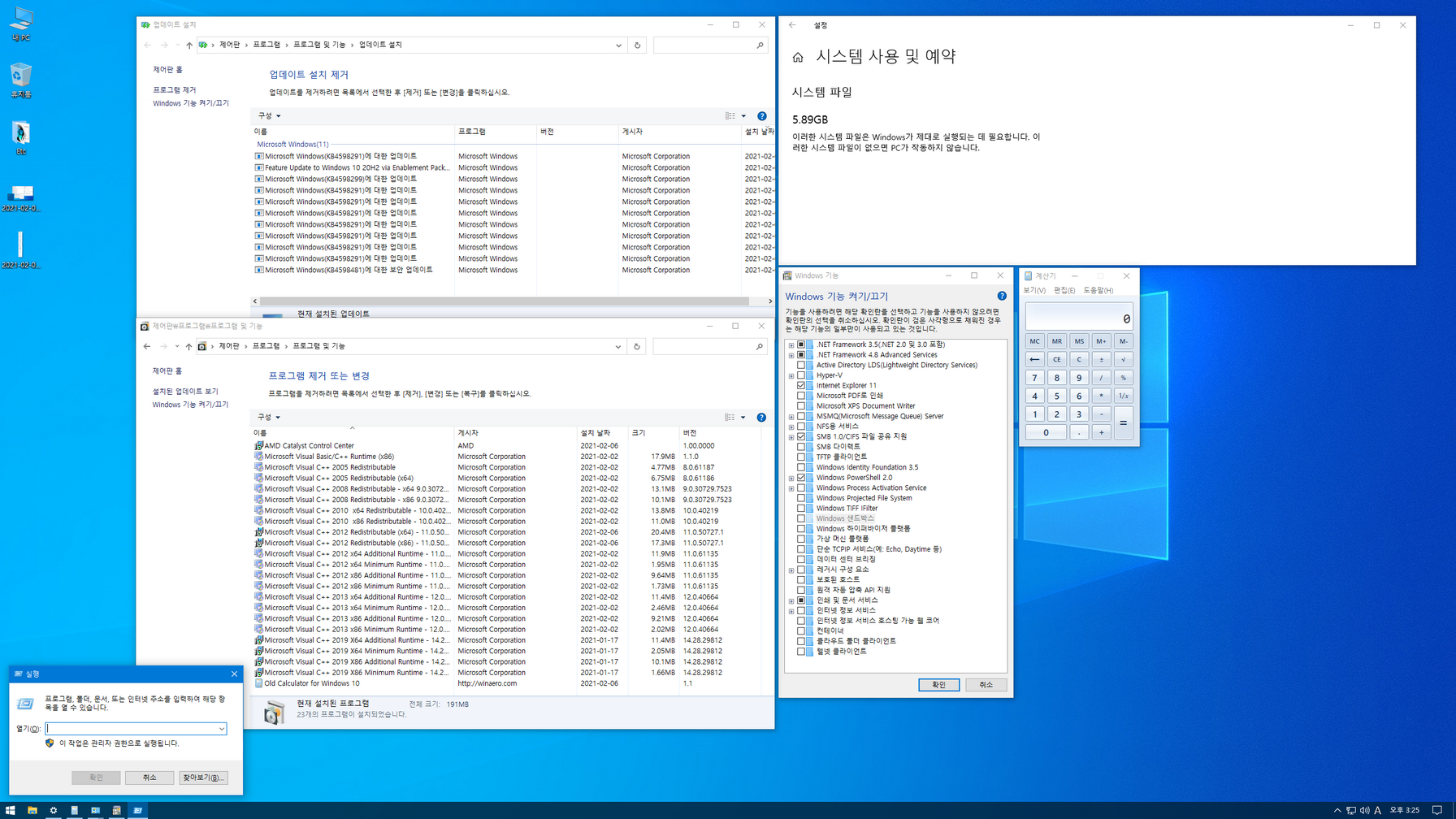This screenshot has width=1456, height=819.
Task: Open the 휴지통 recycle bin icon
Action: [x=21, y=80]
